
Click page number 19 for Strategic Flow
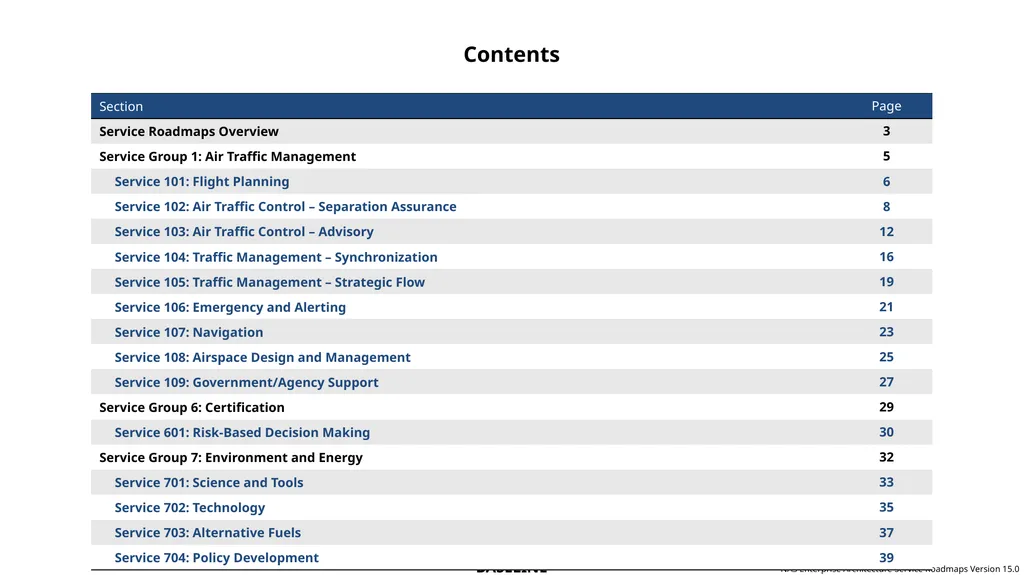point(886,282)
